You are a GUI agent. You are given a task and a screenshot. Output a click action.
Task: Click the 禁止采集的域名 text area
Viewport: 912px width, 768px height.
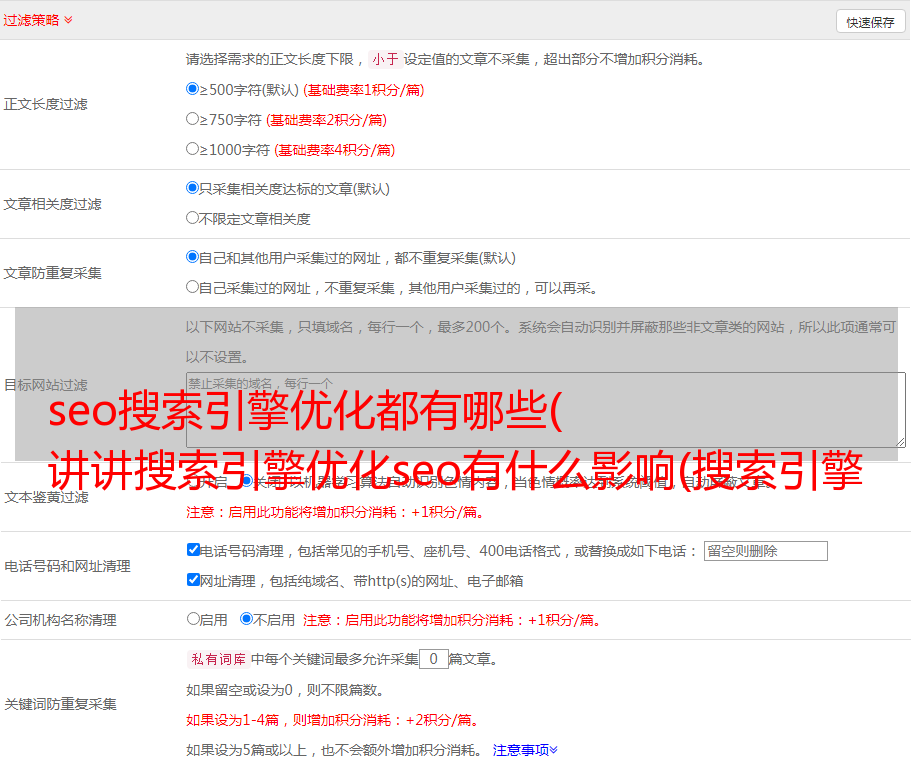(x=545, y=409)
